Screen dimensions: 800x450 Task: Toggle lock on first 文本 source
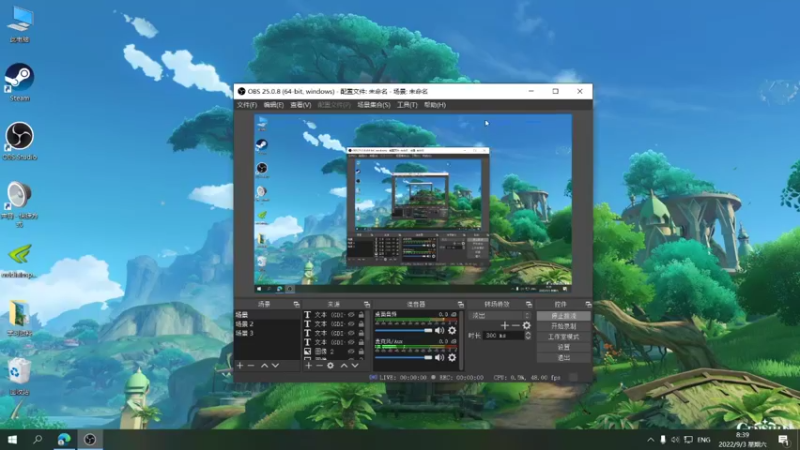[361, 315]
